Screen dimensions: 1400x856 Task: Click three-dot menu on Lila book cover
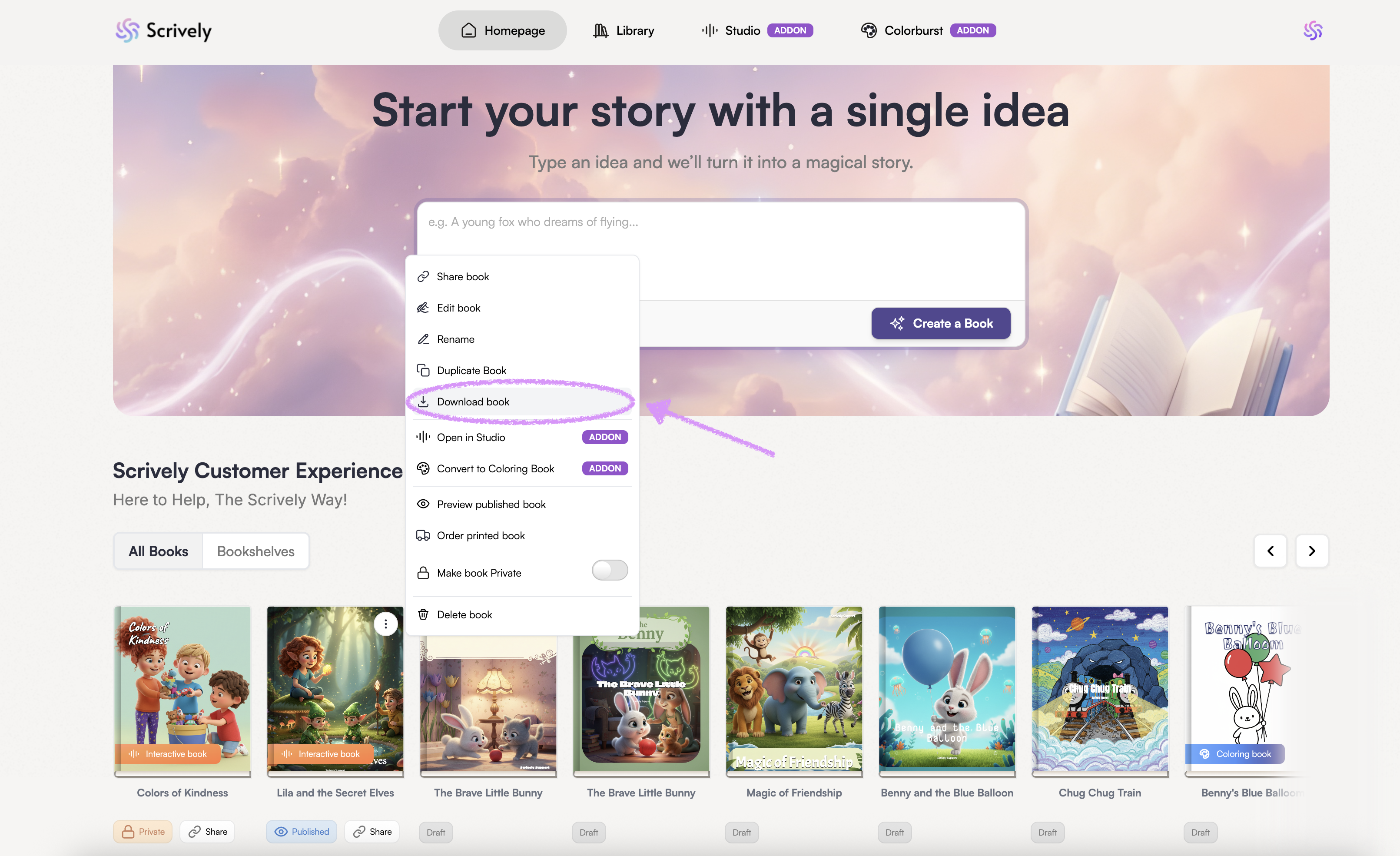point(385,624)
